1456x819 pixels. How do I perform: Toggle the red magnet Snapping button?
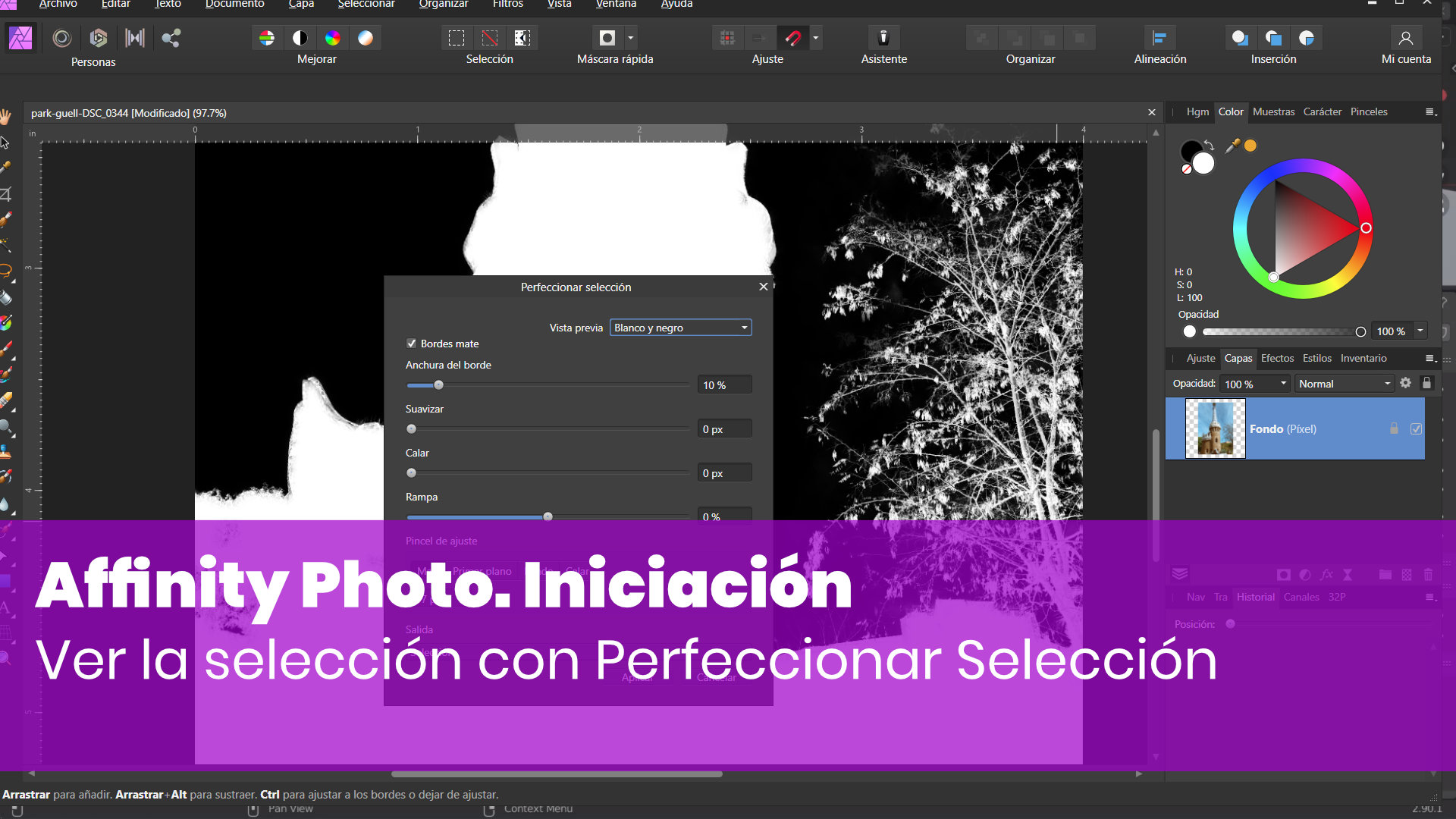click(793, 38)
